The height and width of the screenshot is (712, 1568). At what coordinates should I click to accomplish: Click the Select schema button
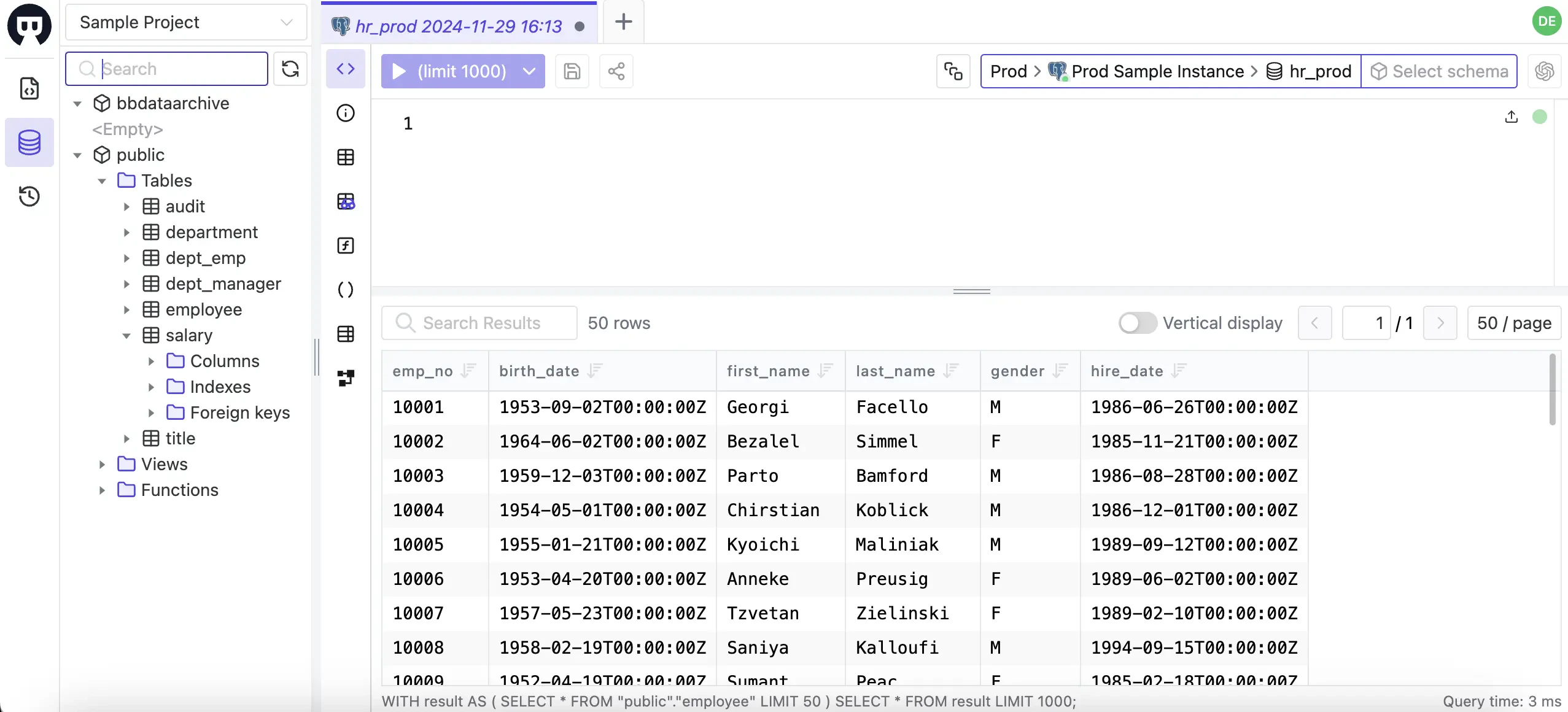click(x=1439, y=71)
